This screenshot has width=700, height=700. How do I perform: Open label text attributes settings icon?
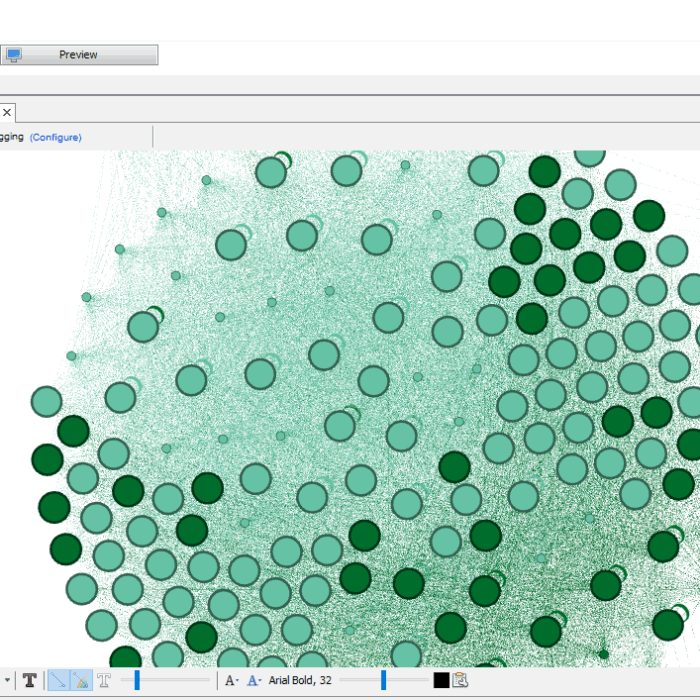(x=460, y=680)
